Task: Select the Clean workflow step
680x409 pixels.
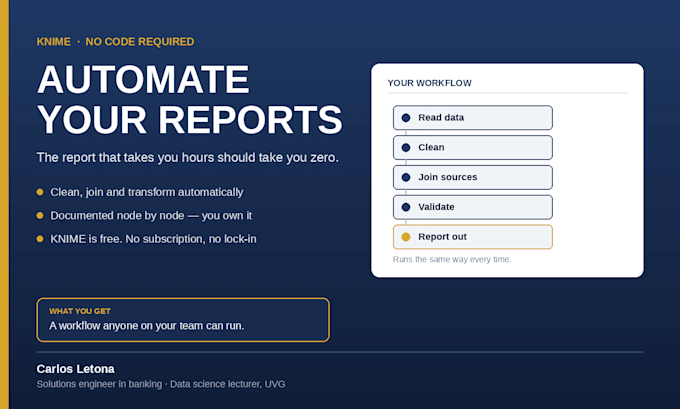Action: pyautogui.click(x=473, y=147)
